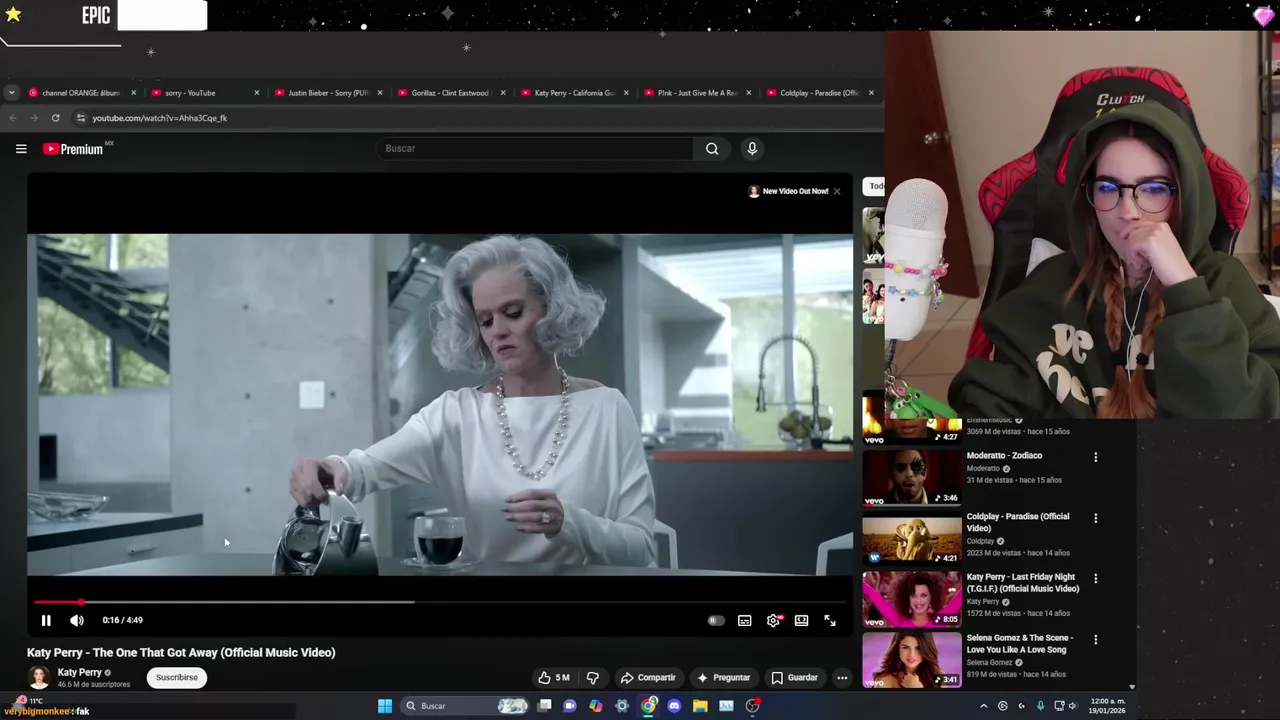Click the taskbar weather widget 11°C

pos(30,701)
